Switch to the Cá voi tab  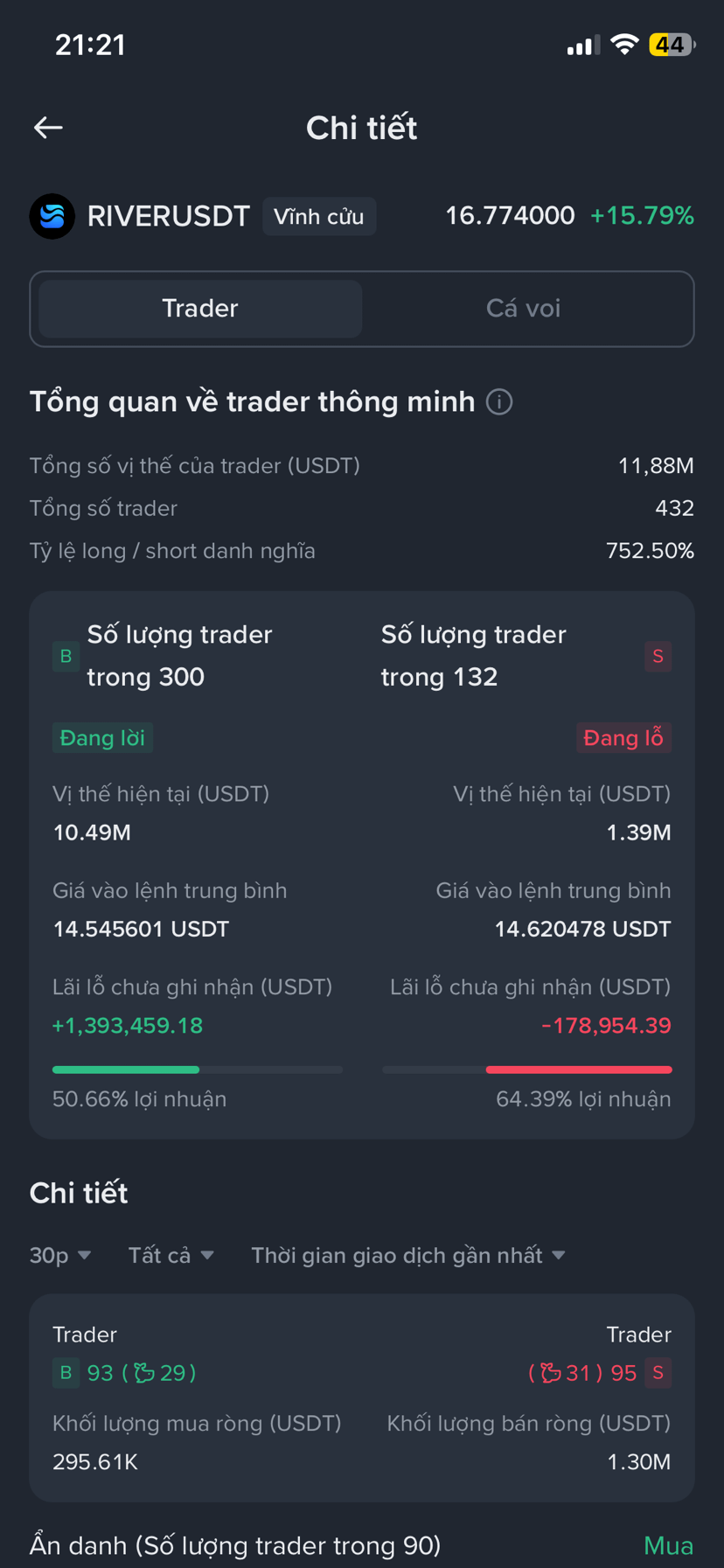point(523,309)
